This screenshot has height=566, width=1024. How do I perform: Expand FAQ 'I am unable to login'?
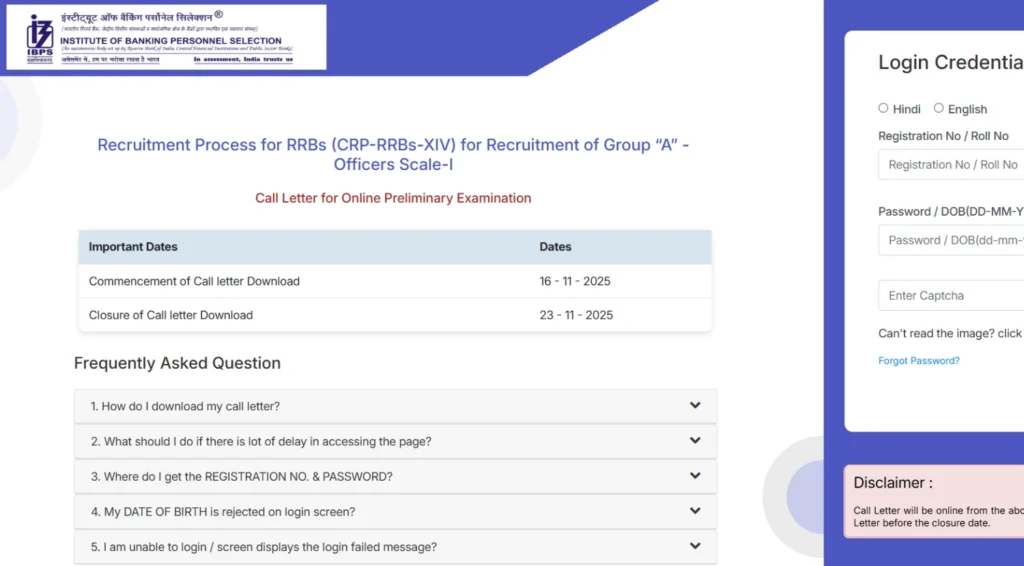pos(396,547)
